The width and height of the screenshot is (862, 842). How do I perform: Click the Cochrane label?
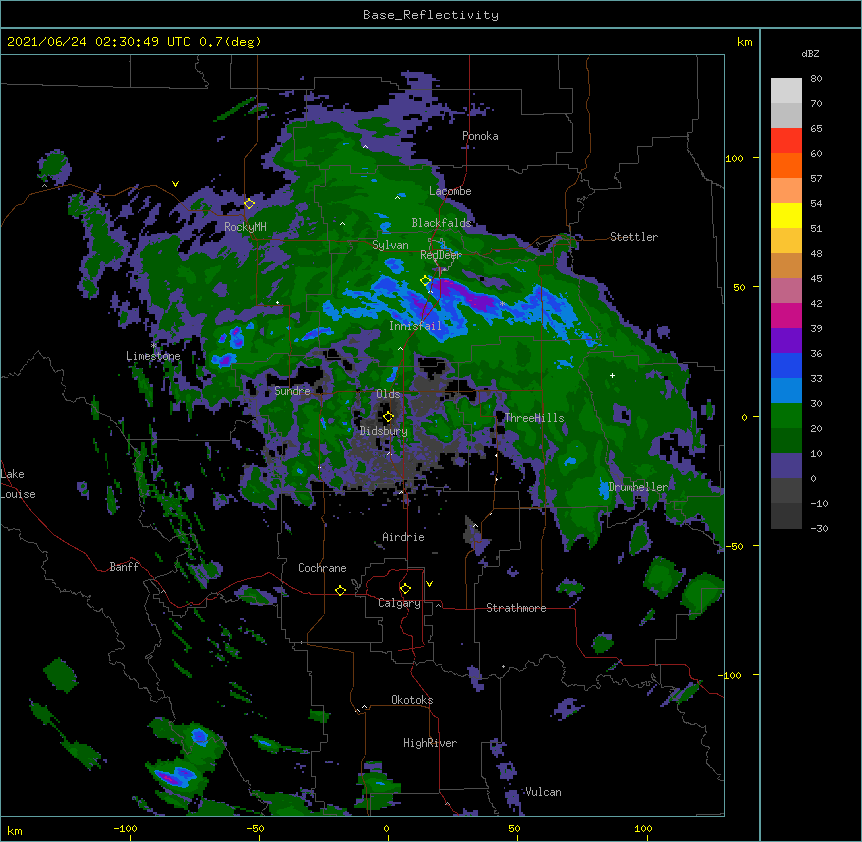pos(322,568)
